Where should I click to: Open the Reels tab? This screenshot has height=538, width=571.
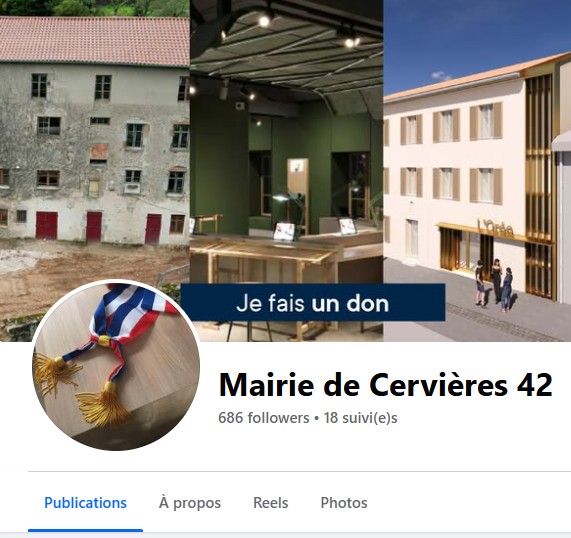[x=271, y=503]
